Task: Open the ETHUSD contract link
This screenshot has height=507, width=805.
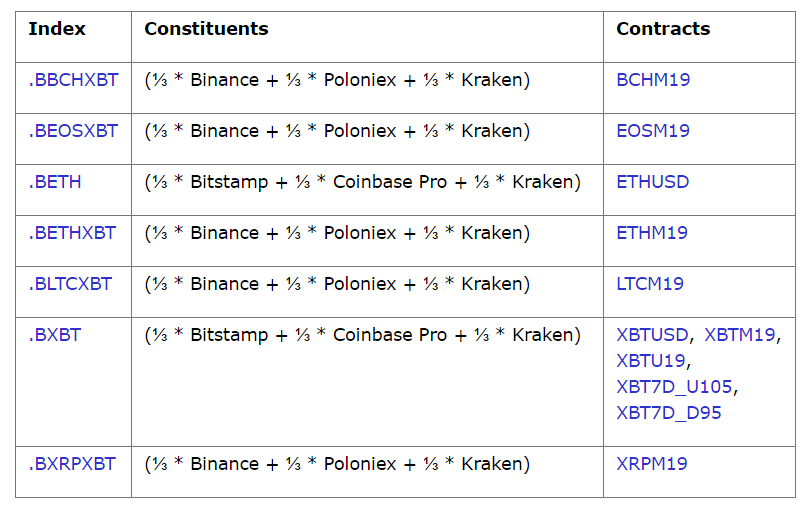Action: pyautogui.click(x=652, y=182)
